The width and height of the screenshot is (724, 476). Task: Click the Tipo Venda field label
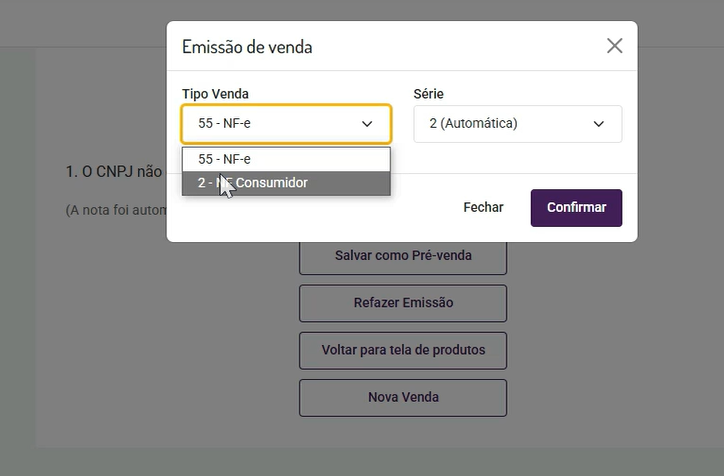tap(215, 94)
